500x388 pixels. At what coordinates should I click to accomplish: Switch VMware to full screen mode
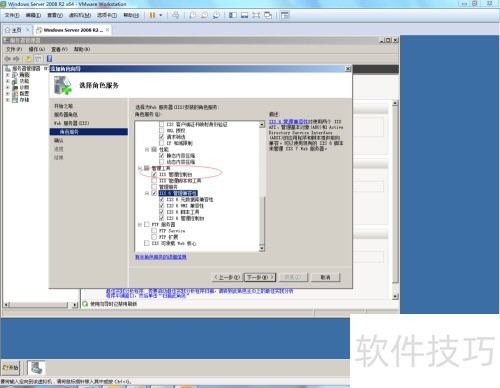[256, 15]
